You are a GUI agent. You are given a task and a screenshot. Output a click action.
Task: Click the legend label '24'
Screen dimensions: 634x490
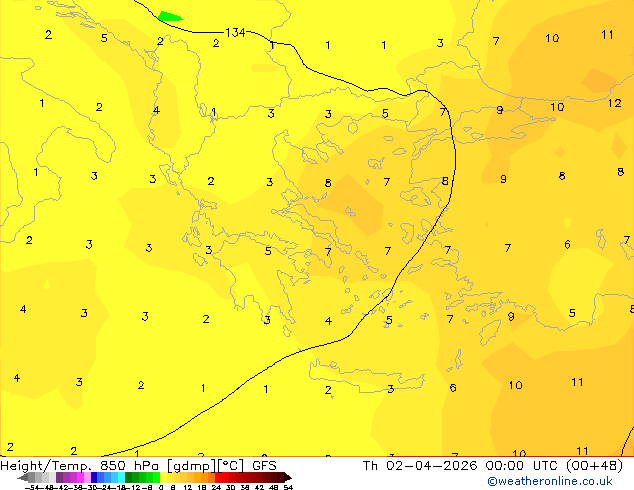point(216,488)
